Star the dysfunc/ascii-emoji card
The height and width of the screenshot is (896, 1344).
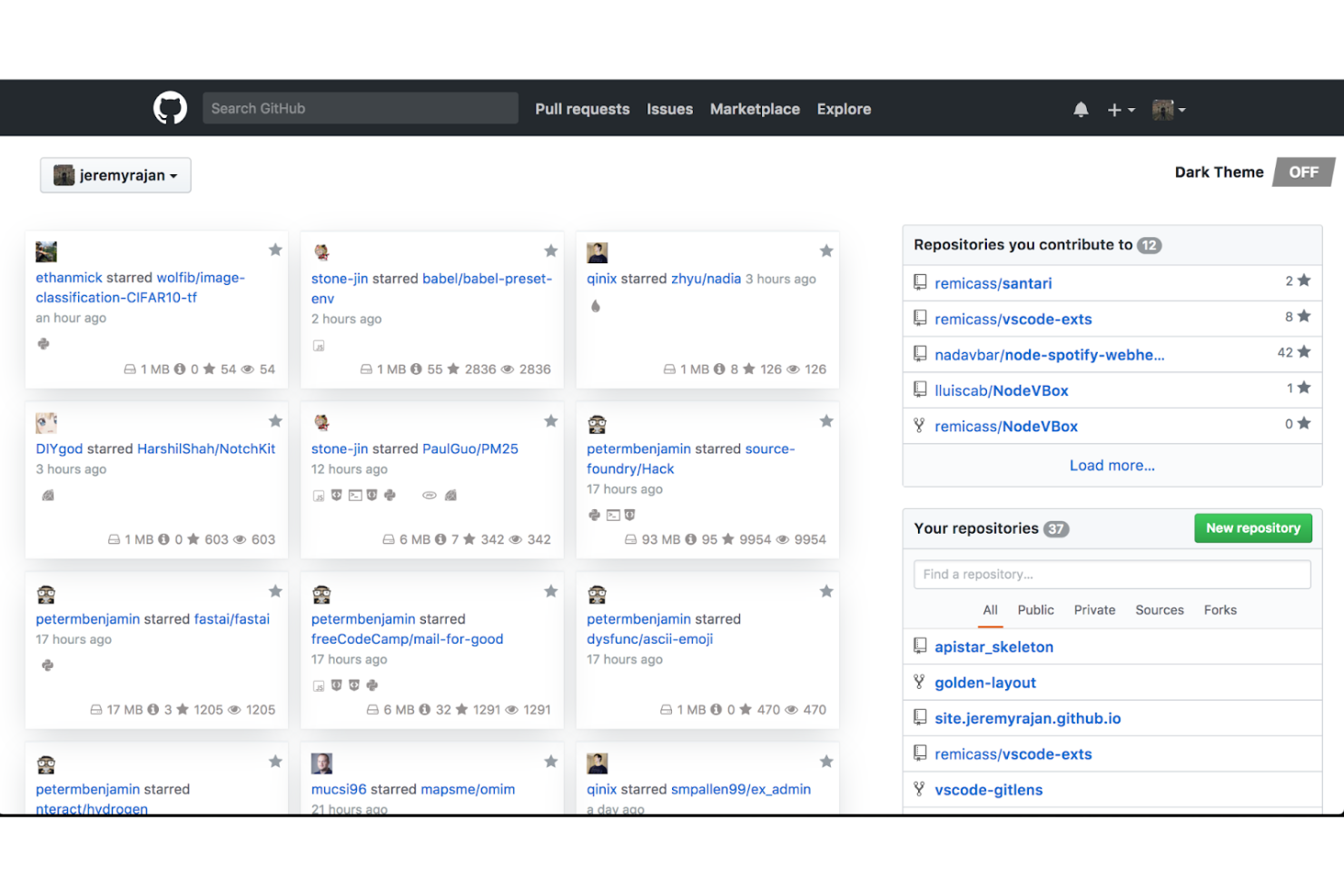(x=825, y=591)
